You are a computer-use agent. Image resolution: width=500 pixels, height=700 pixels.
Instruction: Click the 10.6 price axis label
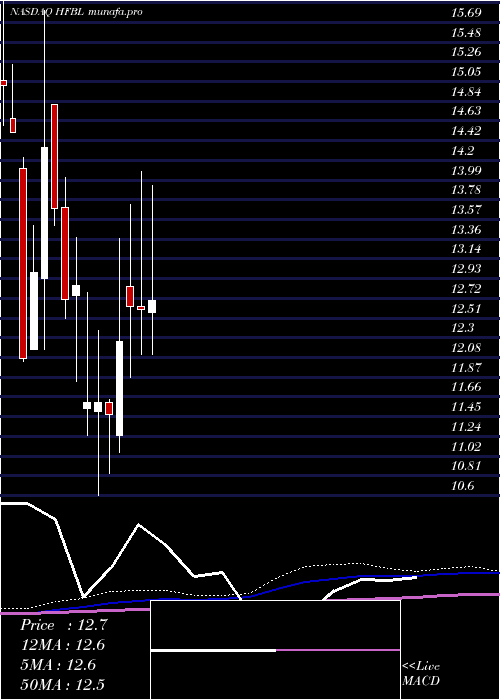coord(462,486)
